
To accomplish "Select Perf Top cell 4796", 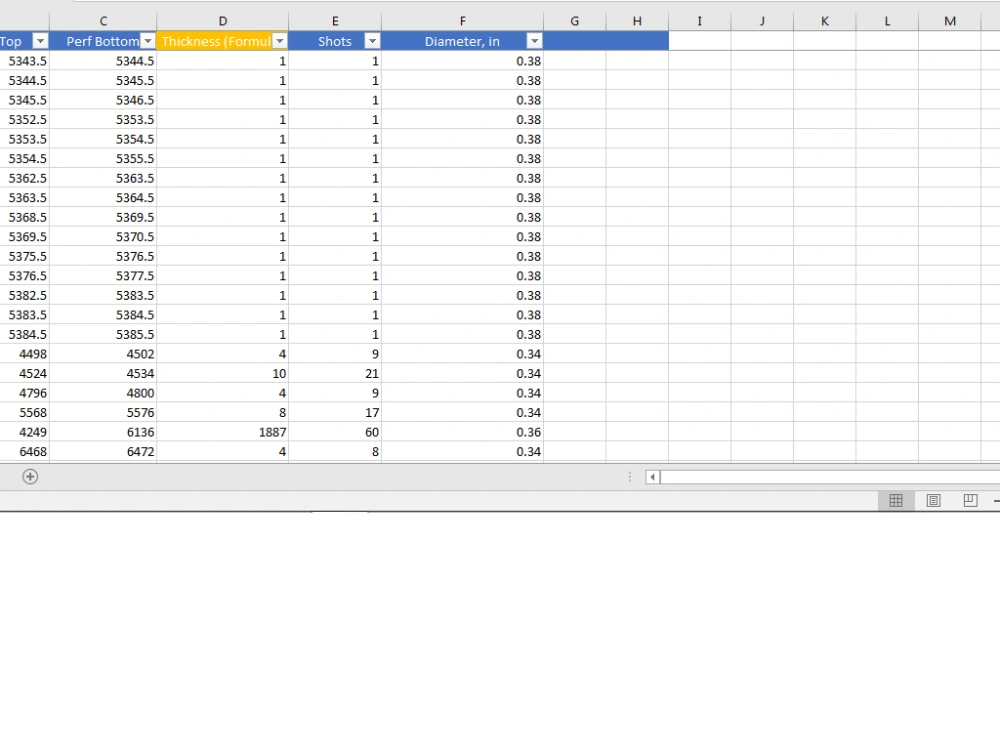I will click(24, 393).
